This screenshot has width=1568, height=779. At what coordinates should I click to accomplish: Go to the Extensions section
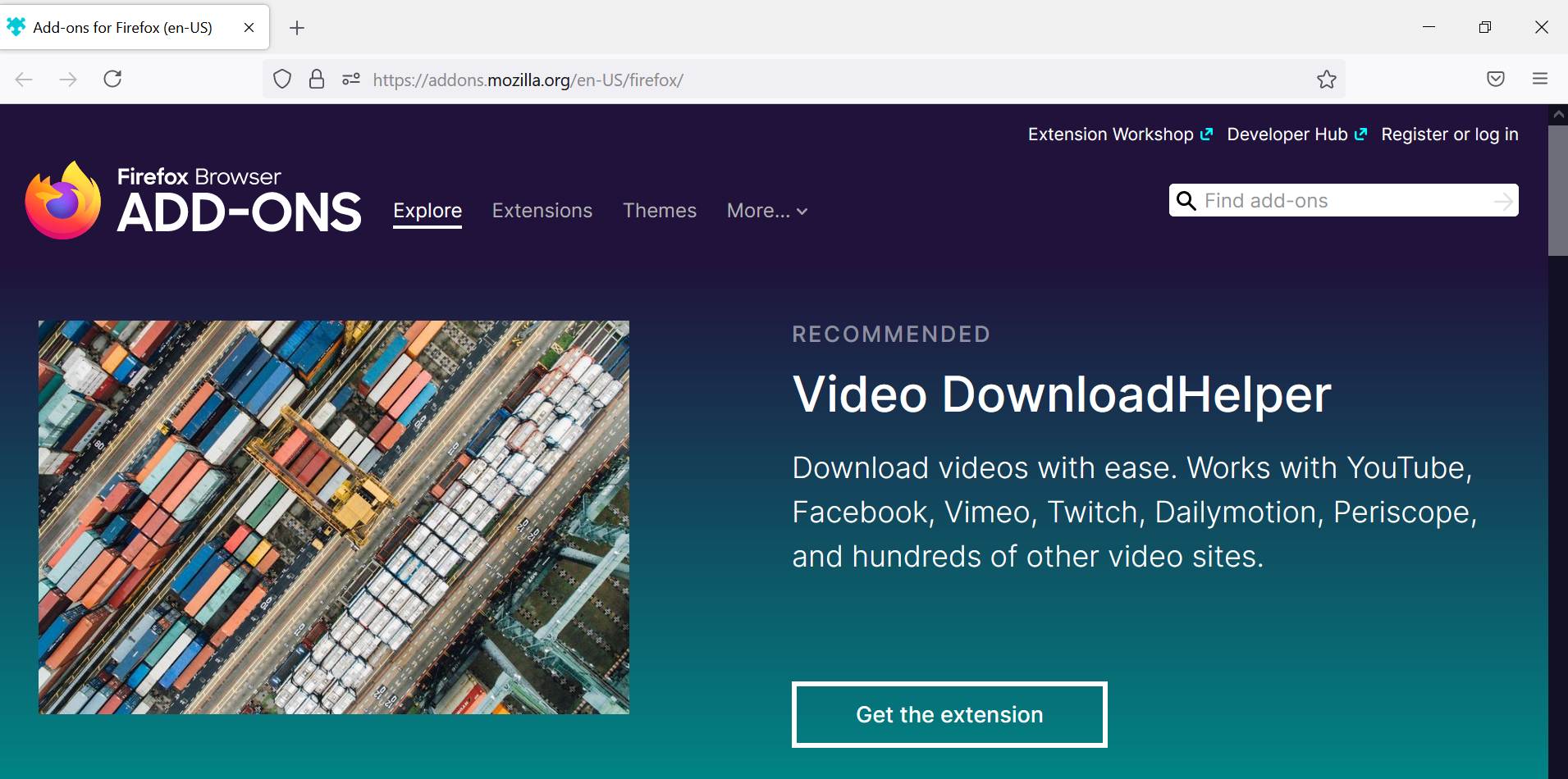coord(542,211)
